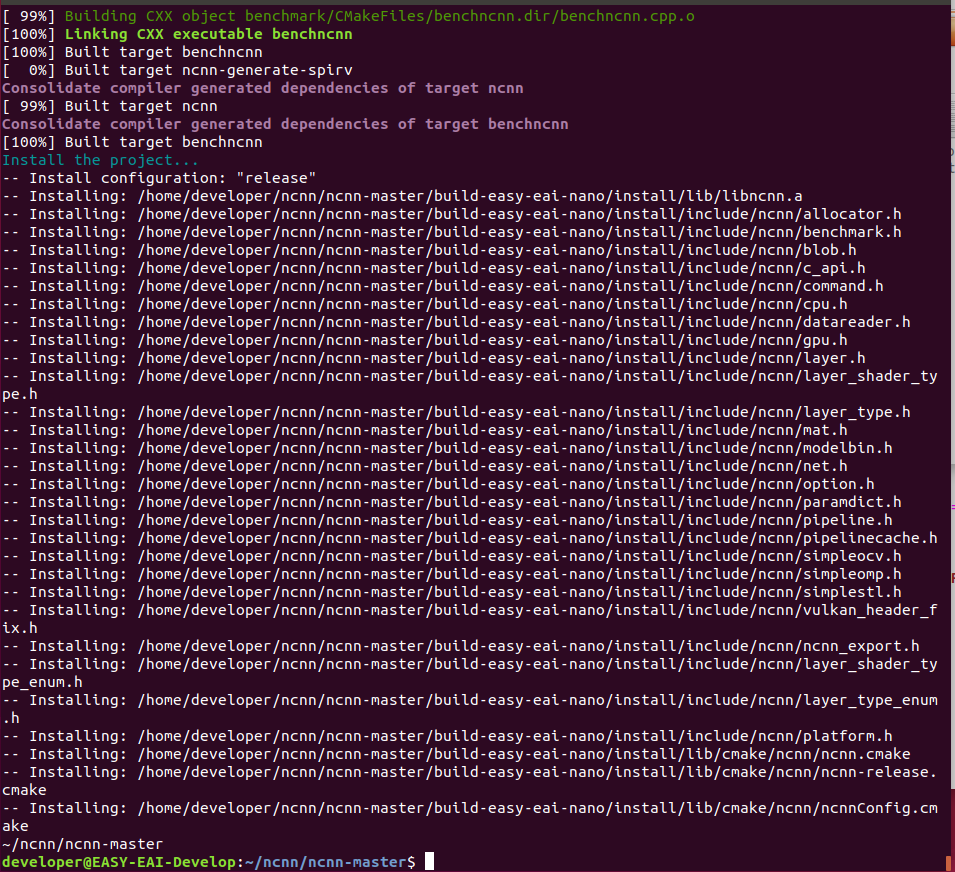Click the layer_type.h install line
955x872 pixels.
456,412
